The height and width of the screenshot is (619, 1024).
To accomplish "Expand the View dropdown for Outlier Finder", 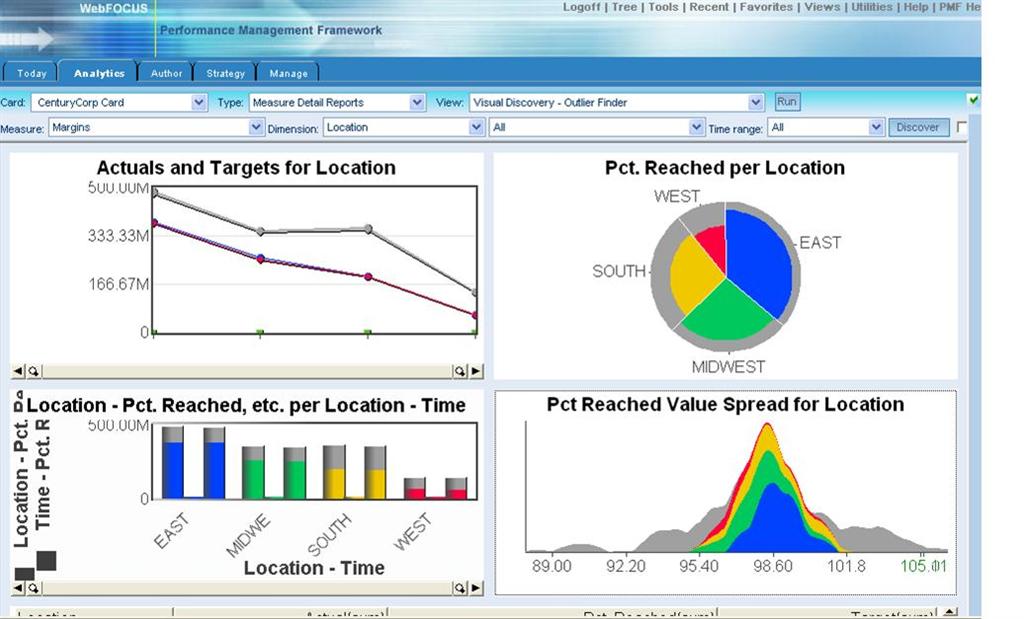I will tap(756, 102).
